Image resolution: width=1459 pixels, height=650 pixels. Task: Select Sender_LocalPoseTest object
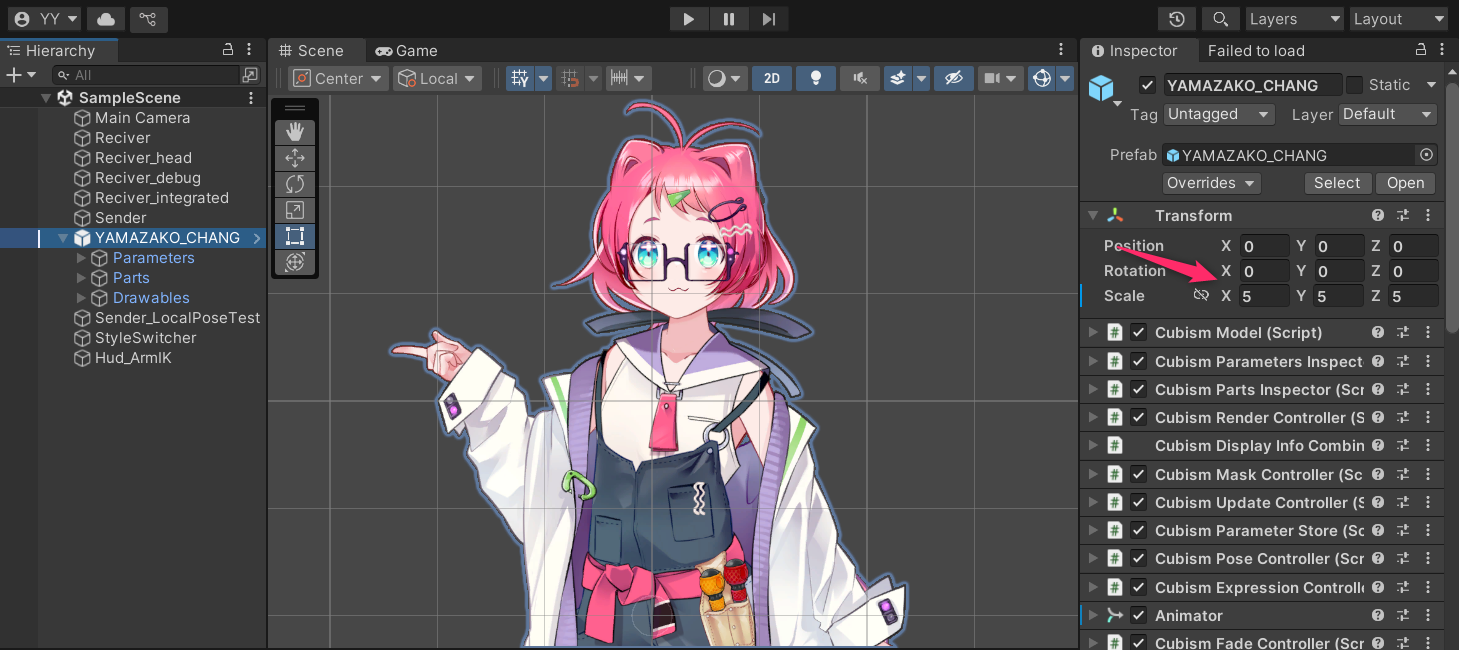click(177, 318)
